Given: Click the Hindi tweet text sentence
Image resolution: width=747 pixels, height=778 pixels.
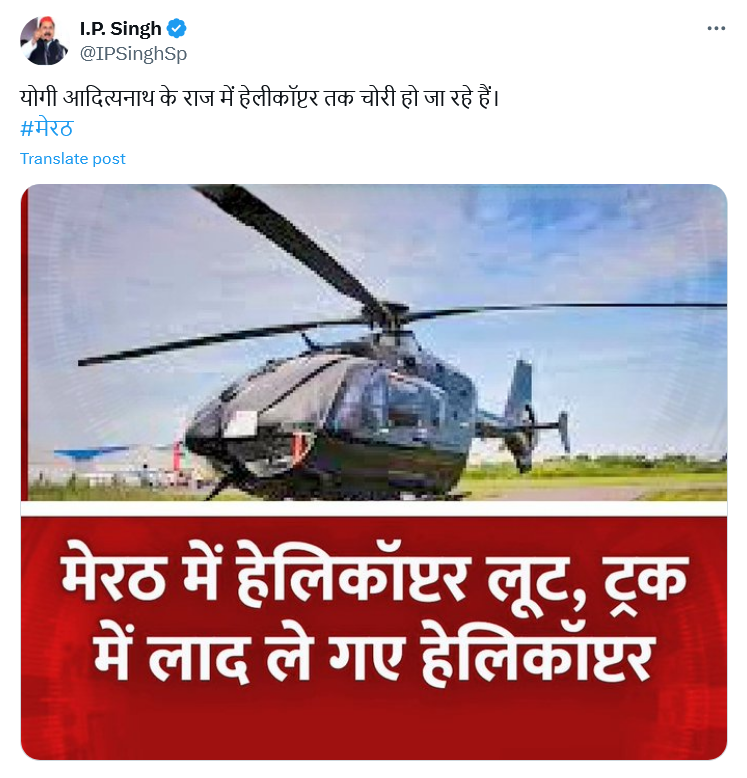Looking at the screenshot, I should 259,98.
